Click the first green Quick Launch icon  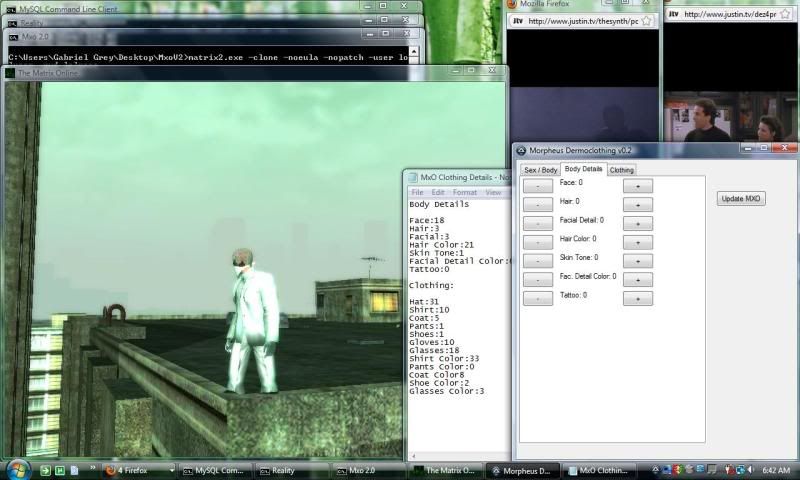coord(45,471)
